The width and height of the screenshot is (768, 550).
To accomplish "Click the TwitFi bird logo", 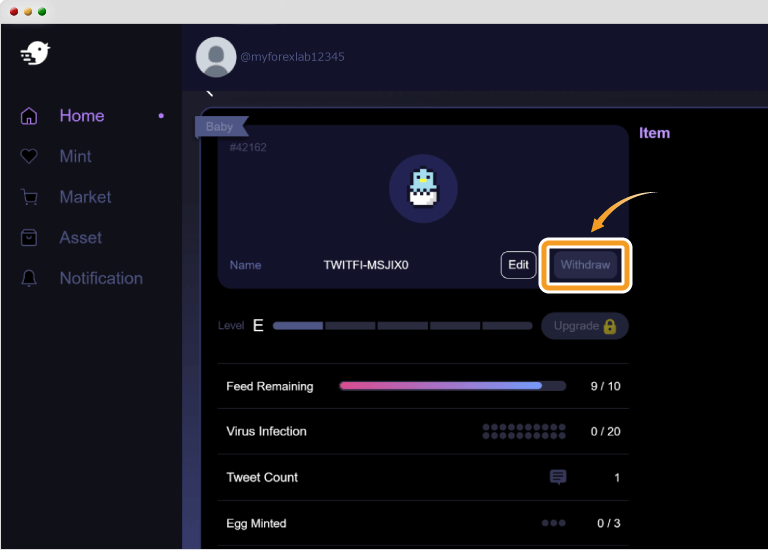I will tap(35, 54).
